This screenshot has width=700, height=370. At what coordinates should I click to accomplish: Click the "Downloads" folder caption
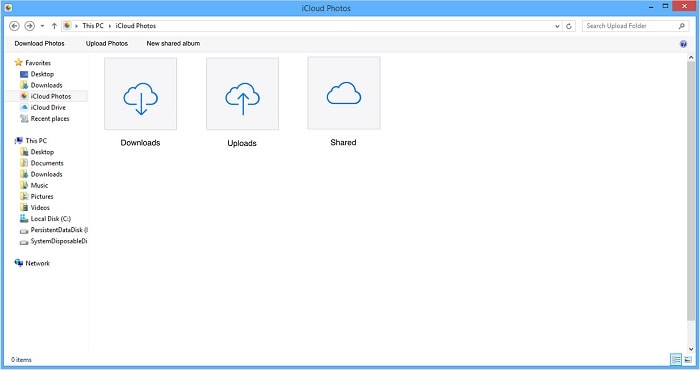click(x=140, y=143)
